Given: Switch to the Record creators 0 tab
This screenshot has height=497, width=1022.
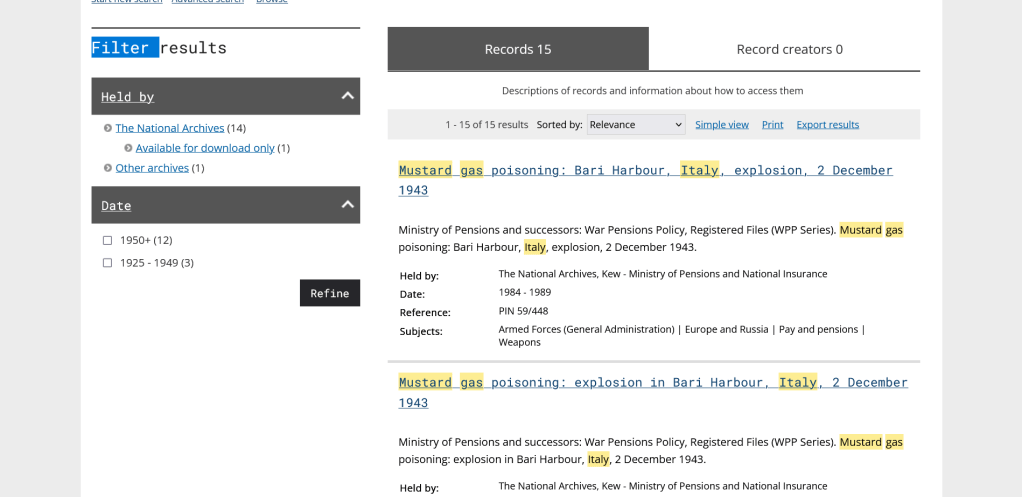Looking at the screenshot, I should [789, 49].
